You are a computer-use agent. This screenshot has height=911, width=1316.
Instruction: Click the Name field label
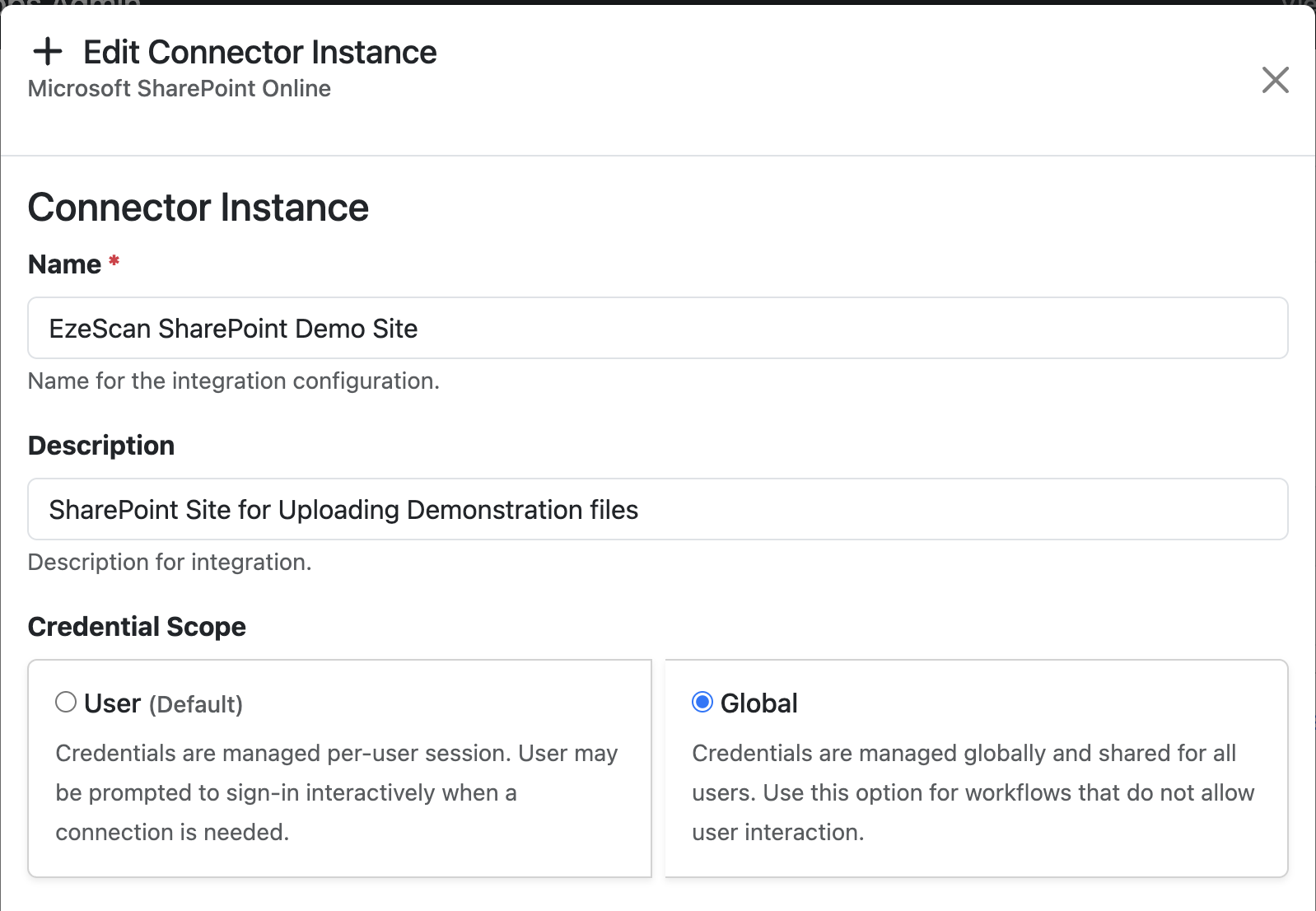tap(64, 264)
